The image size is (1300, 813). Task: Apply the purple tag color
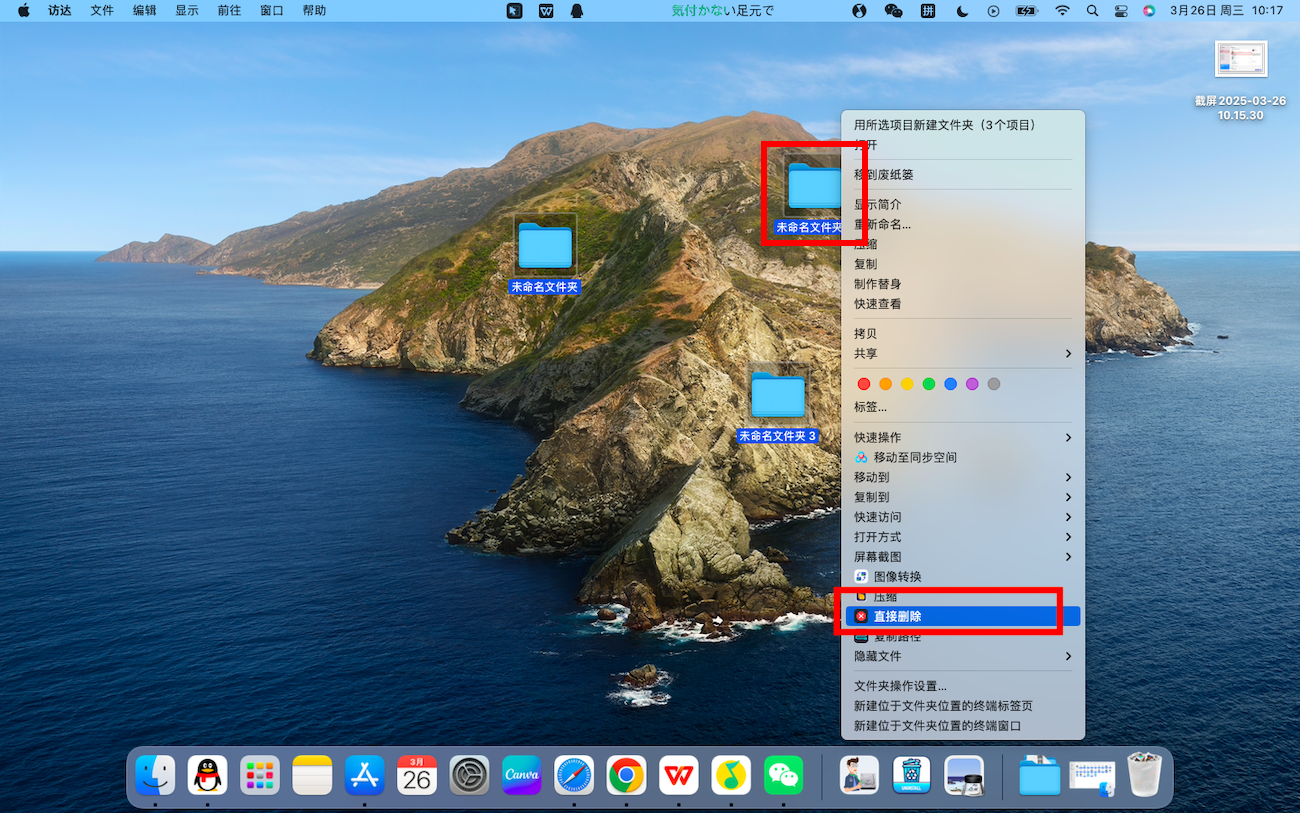click(972, 384)
